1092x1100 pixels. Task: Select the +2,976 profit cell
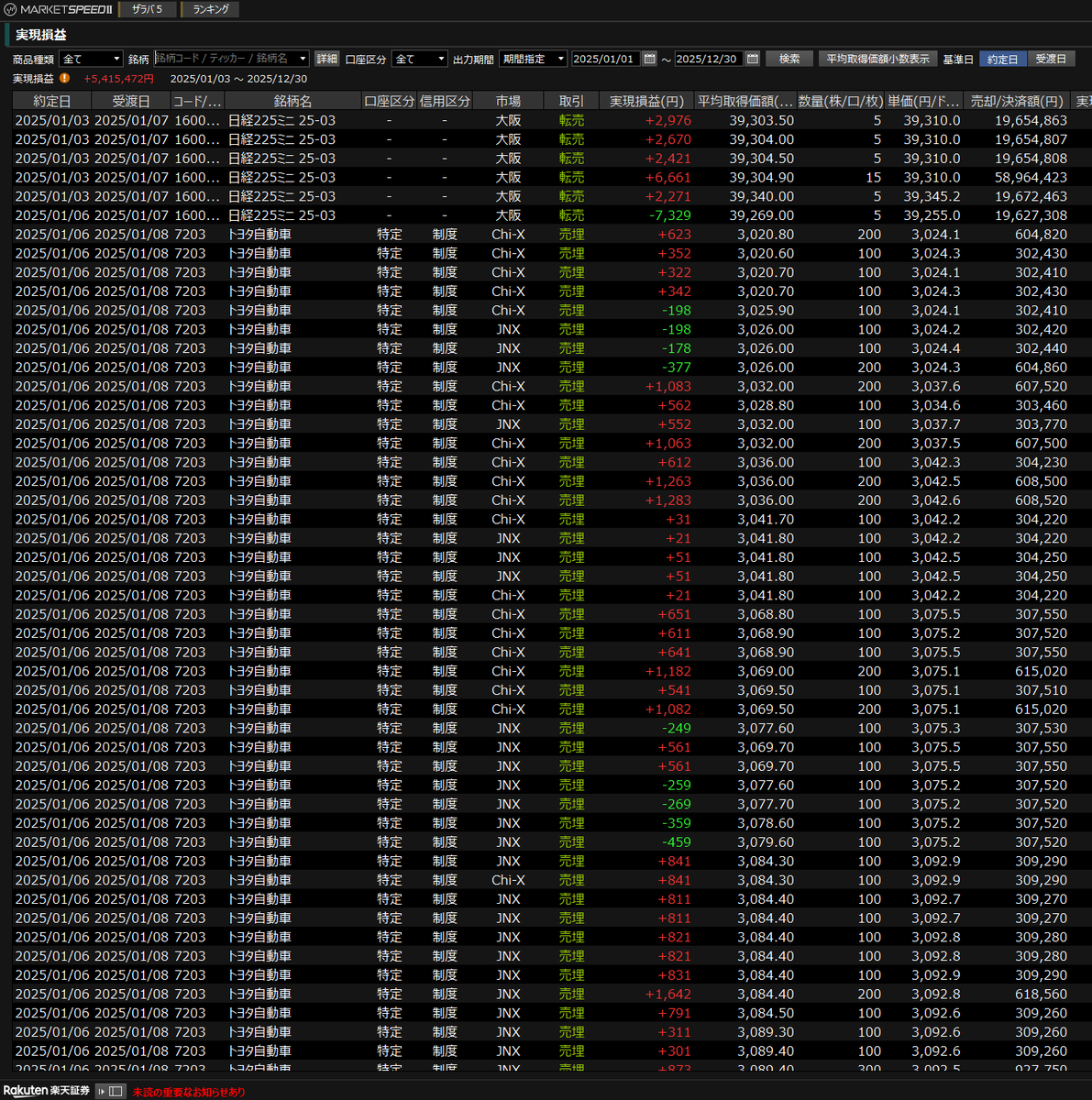(668, 120)
